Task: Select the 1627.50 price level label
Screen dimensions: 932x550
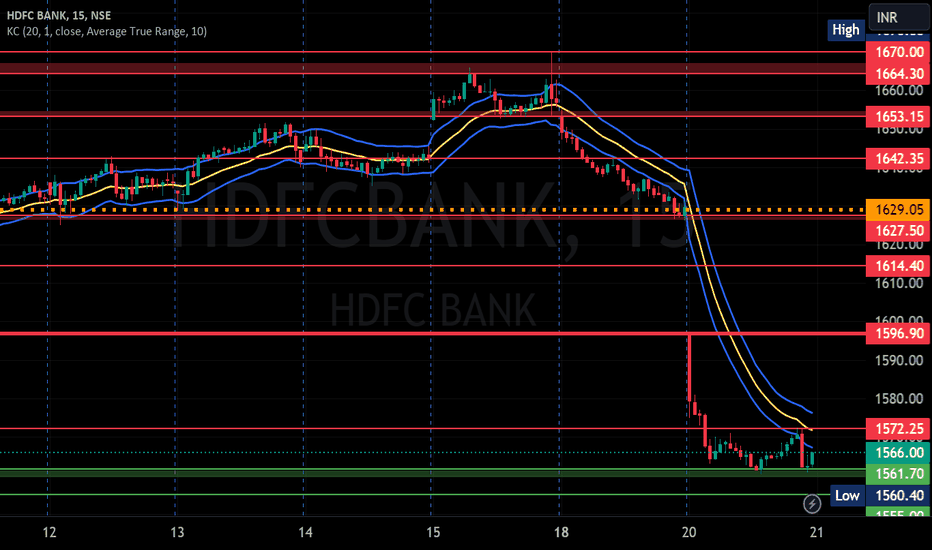Action: click(899, 231)
